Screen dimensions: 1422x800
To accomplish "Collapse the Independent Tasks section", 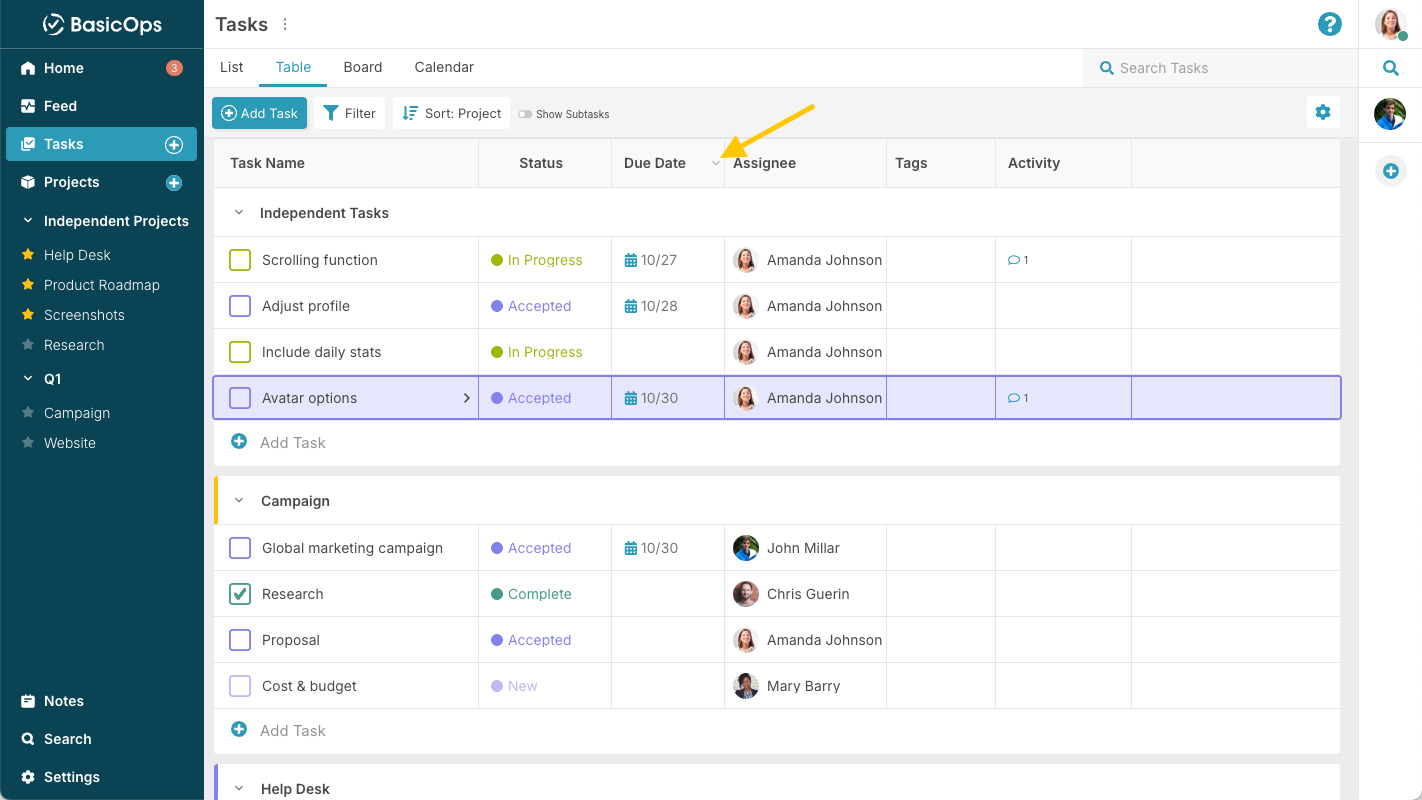I will [x=238, y=212].
